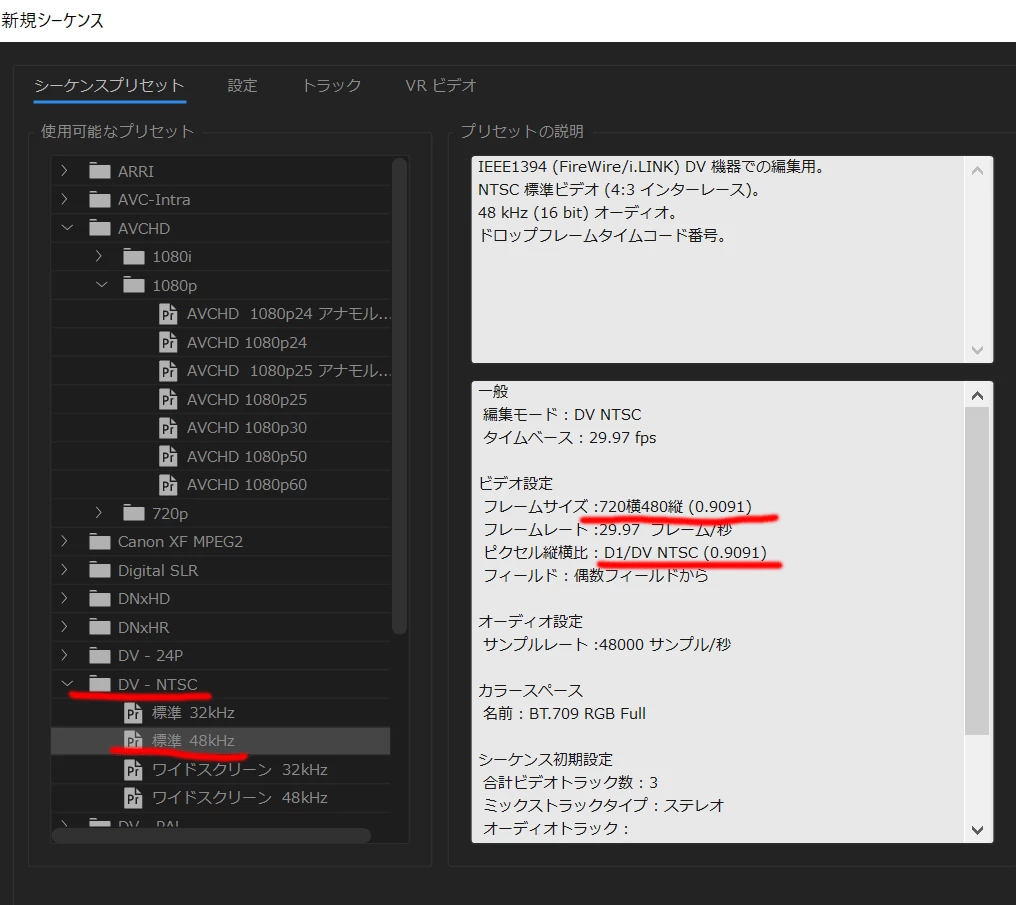
Task: Collapse the DV - NTSC folder
Action: click(67, 684)
